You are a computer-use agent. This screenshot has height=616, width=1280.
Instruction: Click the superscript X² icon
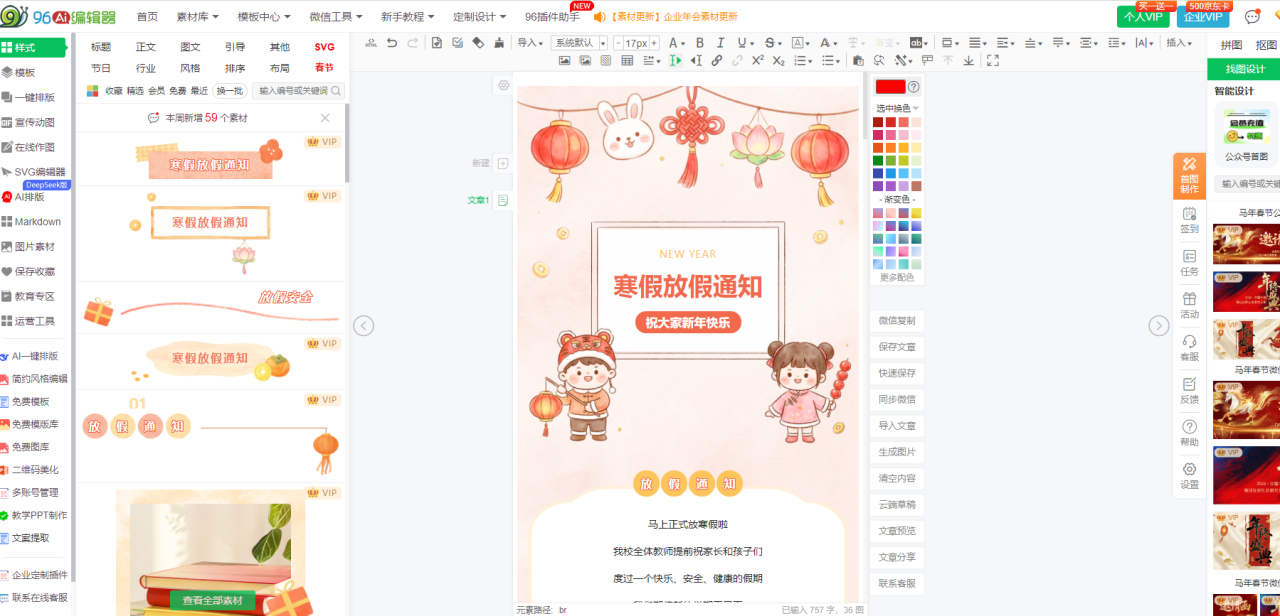coord(758,61)
